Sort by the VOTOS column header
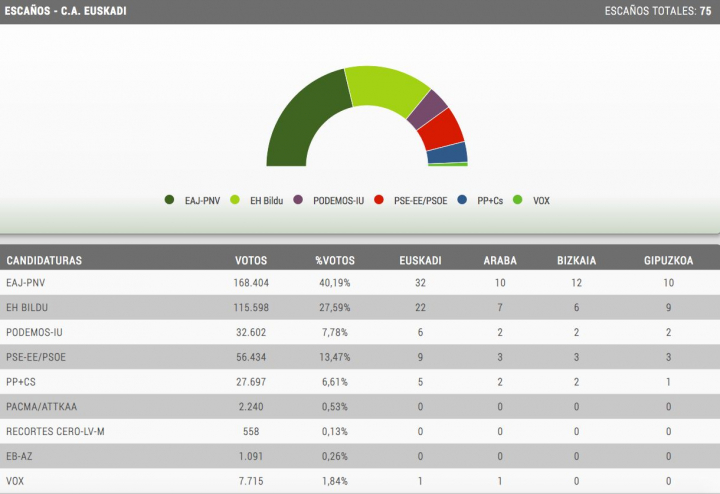The height and width of the screenshot is (494, 720). 250,261
